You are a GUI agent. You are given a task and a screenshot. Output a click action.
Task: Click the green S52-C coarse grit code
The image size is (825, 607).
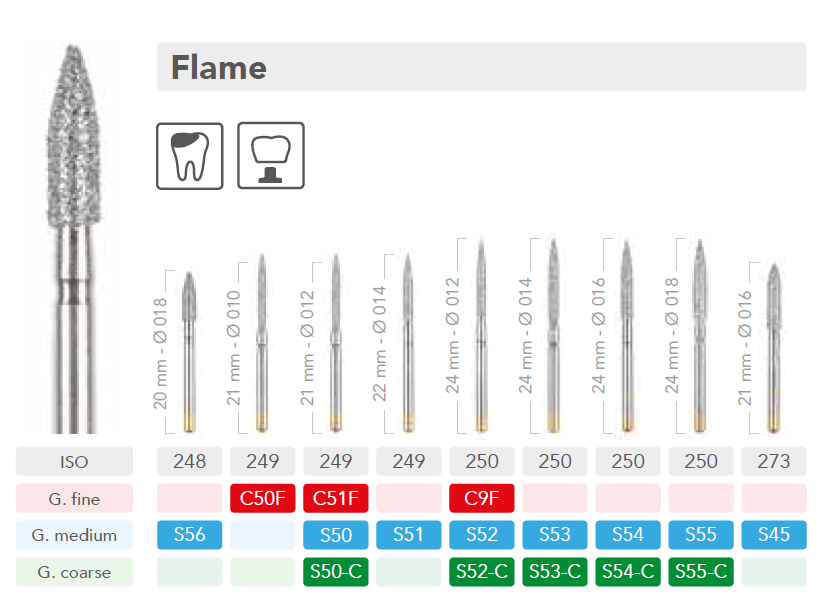tap(482, 572)
